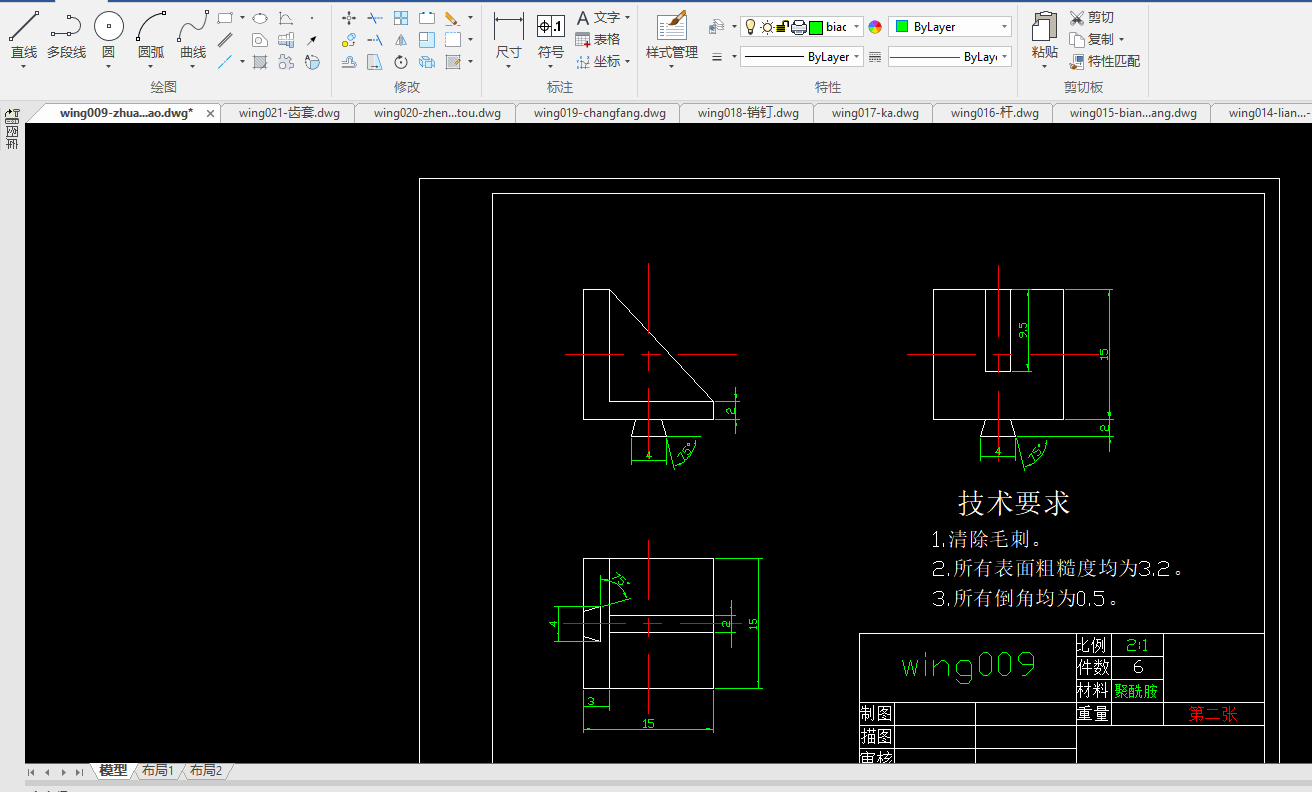Open the Array tool
1312x792 pixels.
click(x=401, y=18)
